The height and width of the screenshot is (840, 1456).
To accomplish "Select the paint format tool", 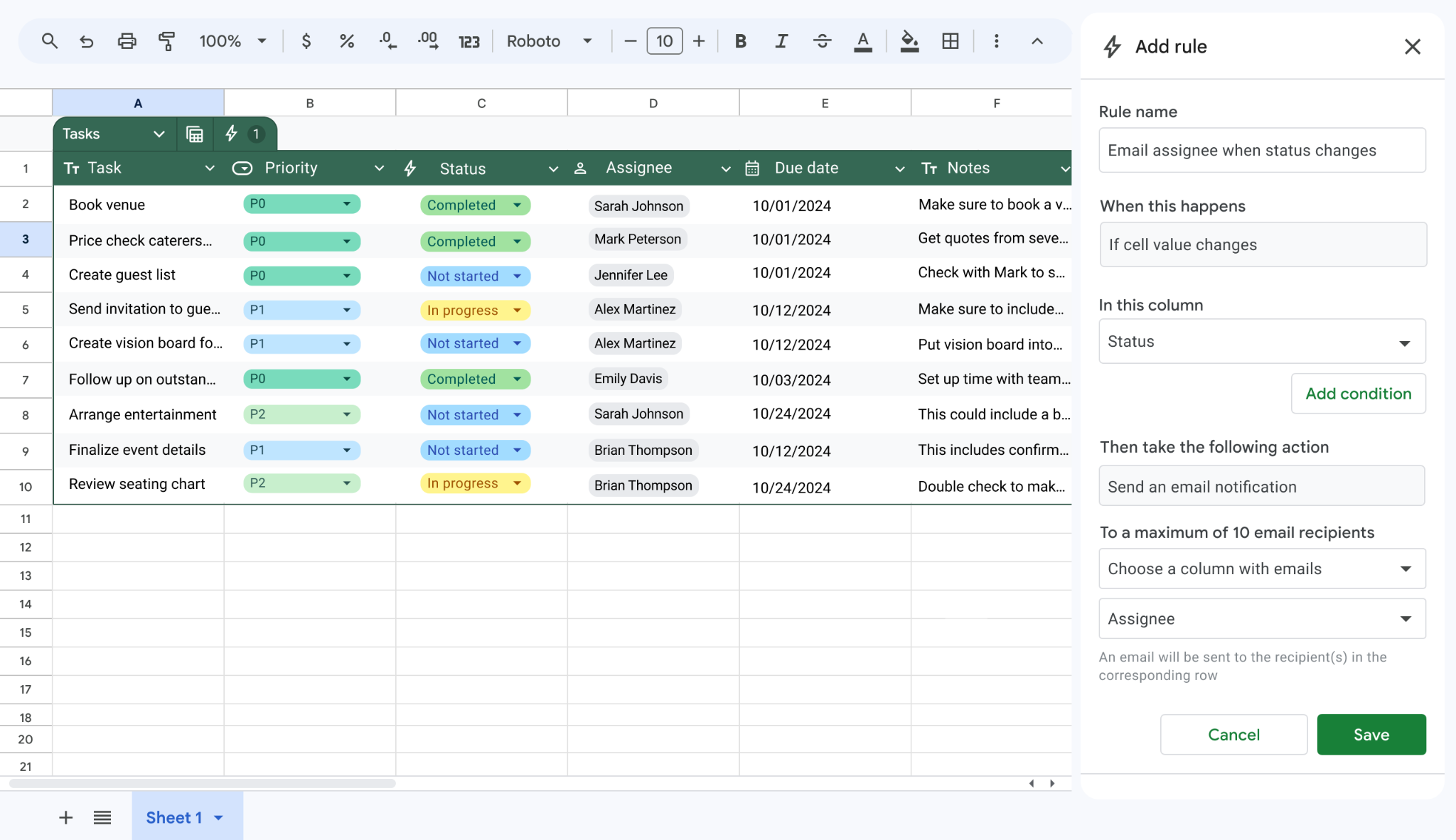I will [x=166, y=41].
